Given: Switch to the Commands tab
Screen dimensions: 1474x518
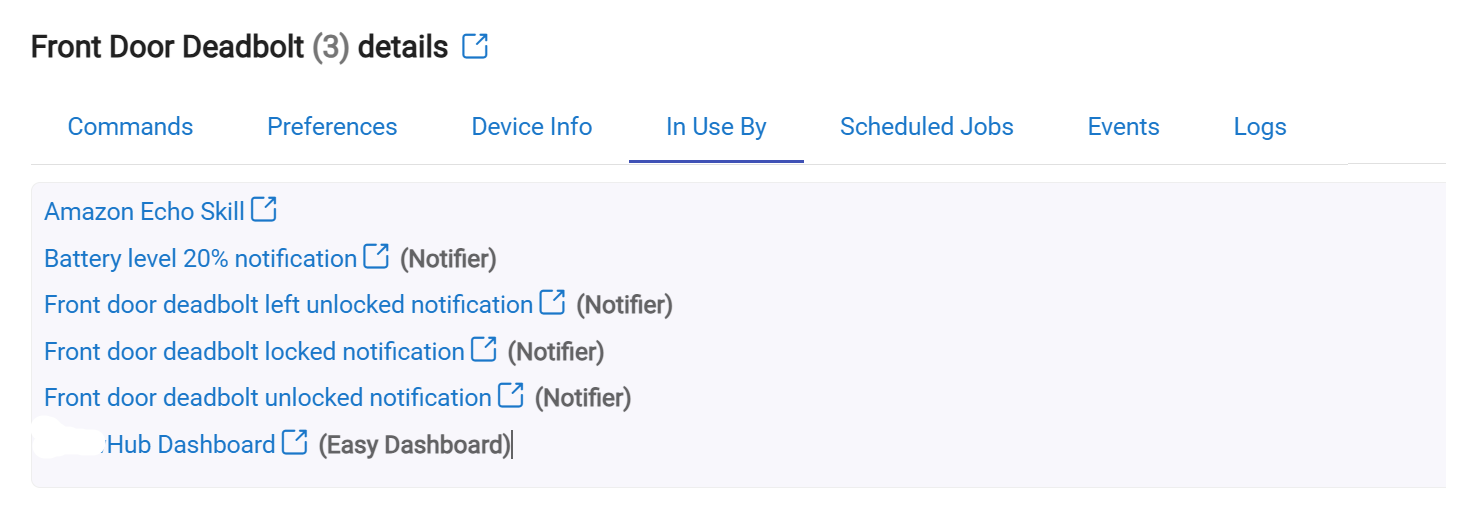Looking at the screenshot, I should [130, 127].
